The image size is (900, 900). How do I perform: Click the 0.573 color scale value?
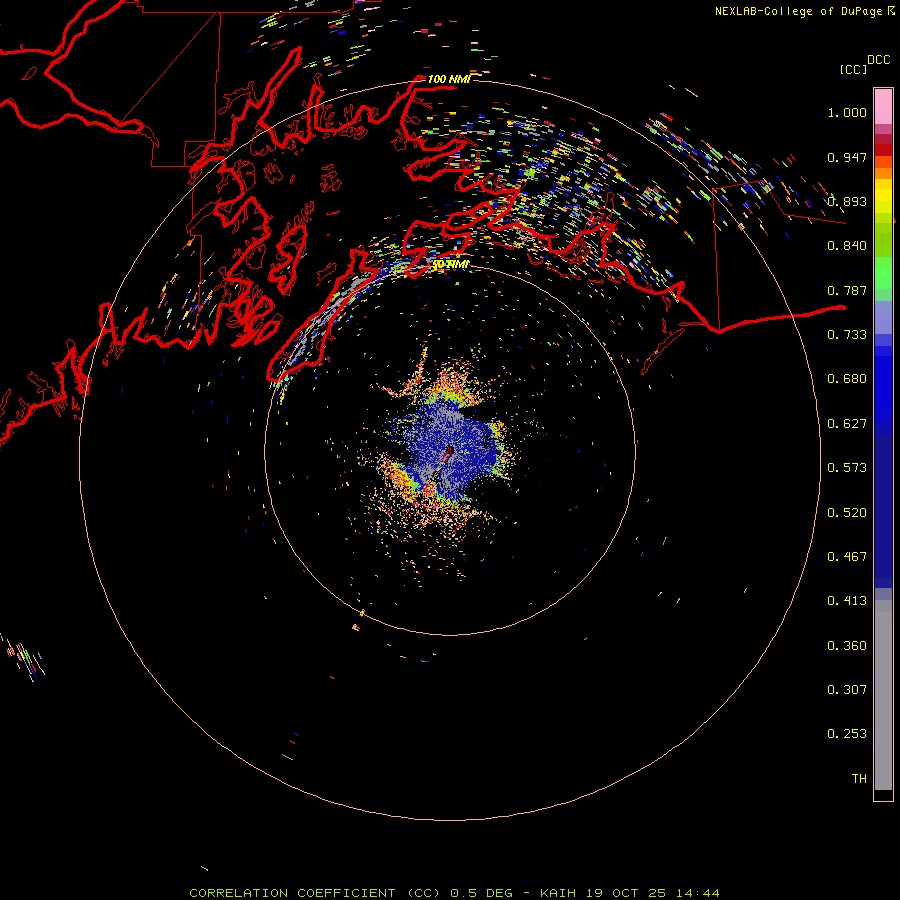click(847, 468)
